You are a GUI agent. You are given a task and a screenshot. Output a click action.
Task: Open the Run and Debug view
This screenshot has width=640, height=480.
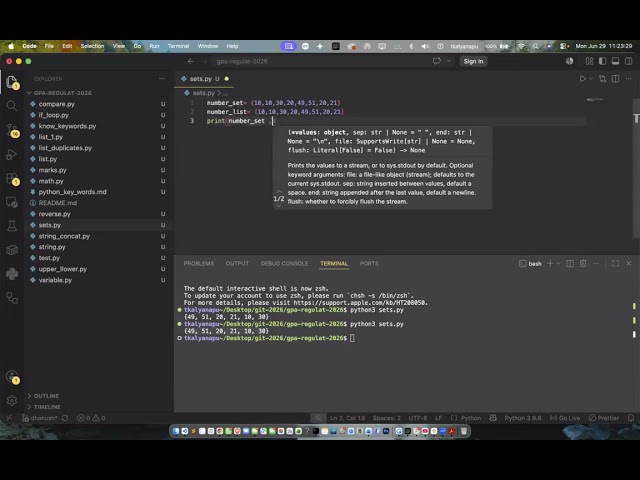pyautogui.click(x=12, y=154)
